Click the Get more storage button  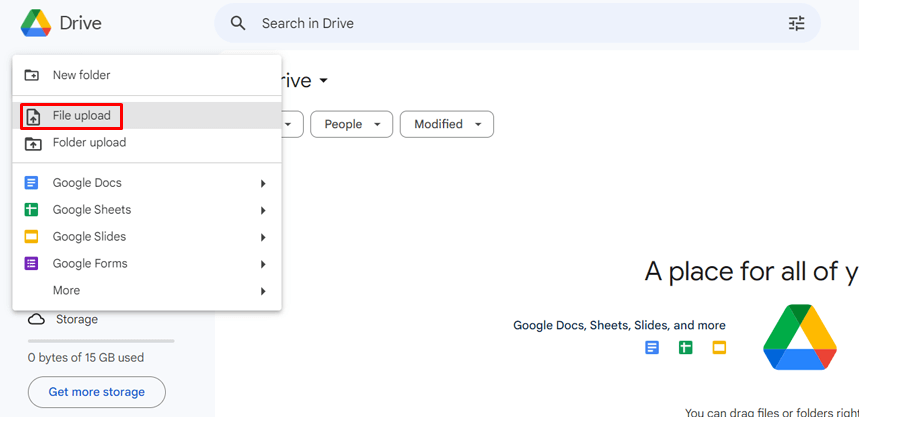[x=96, y=392]
